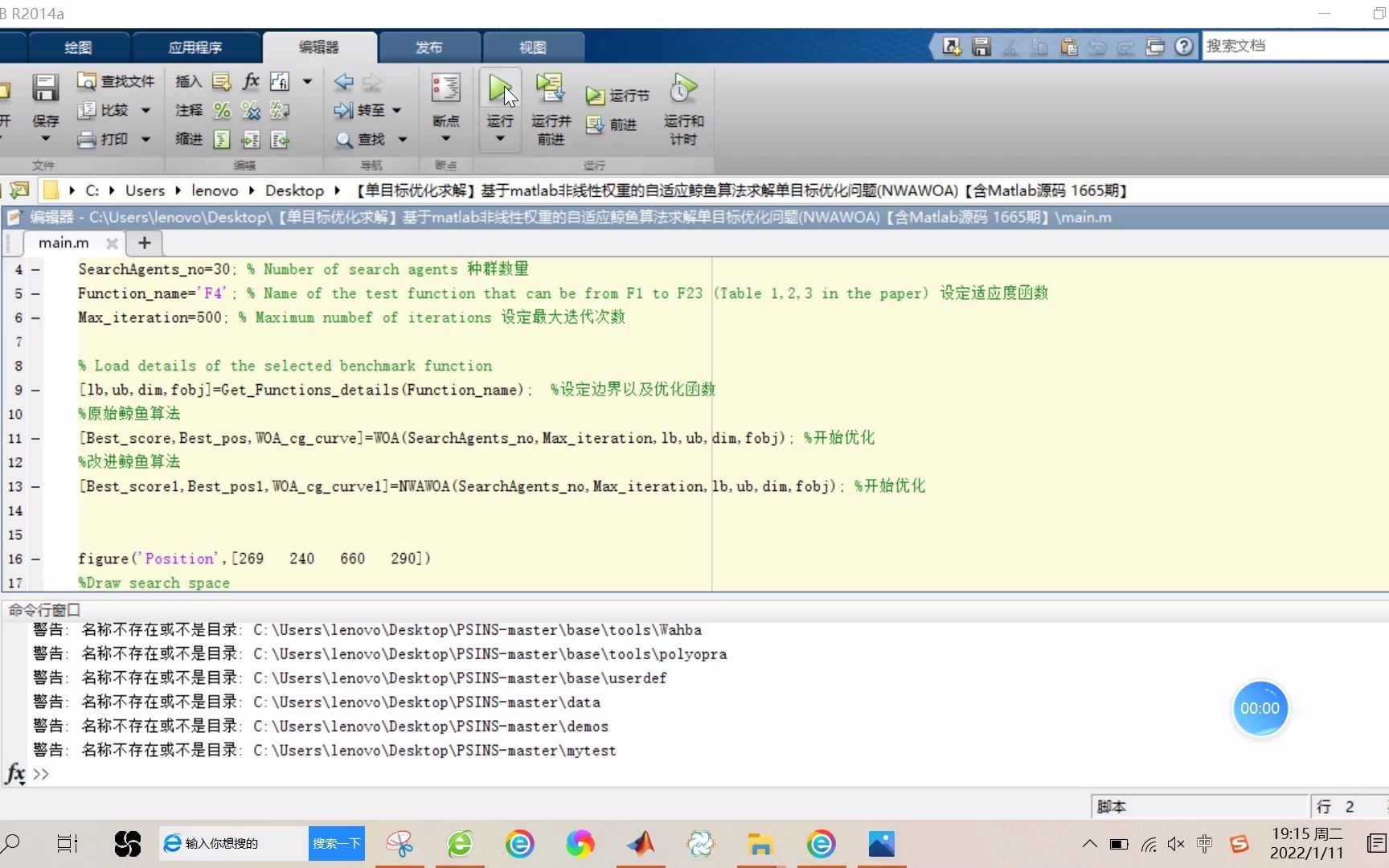Toggle breakpoint on line 5 dash
The width and height of the screenshot is (1389, 868).
tap(35, 294)
